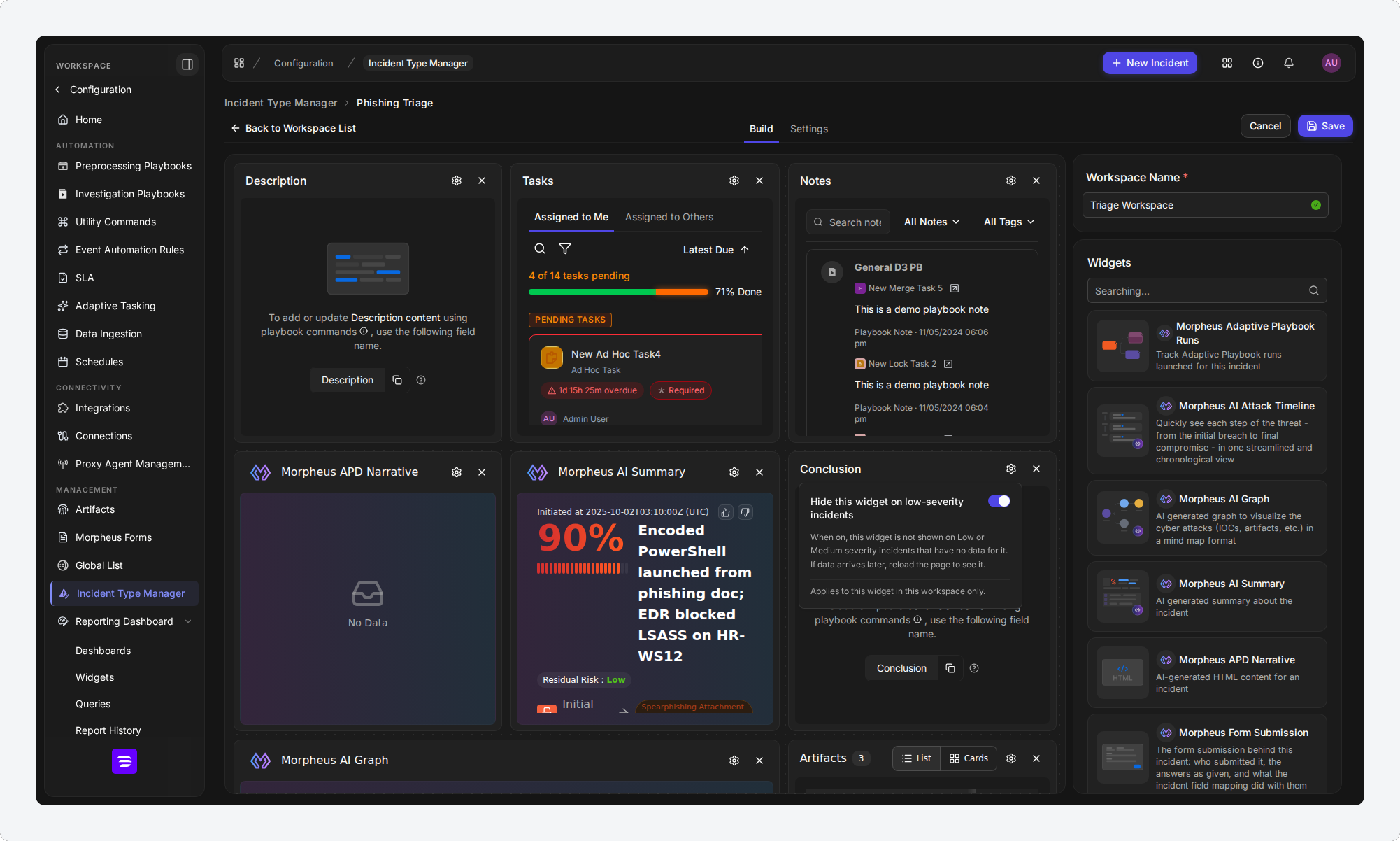Focus the Workspace Name input field

point(1205,205)
